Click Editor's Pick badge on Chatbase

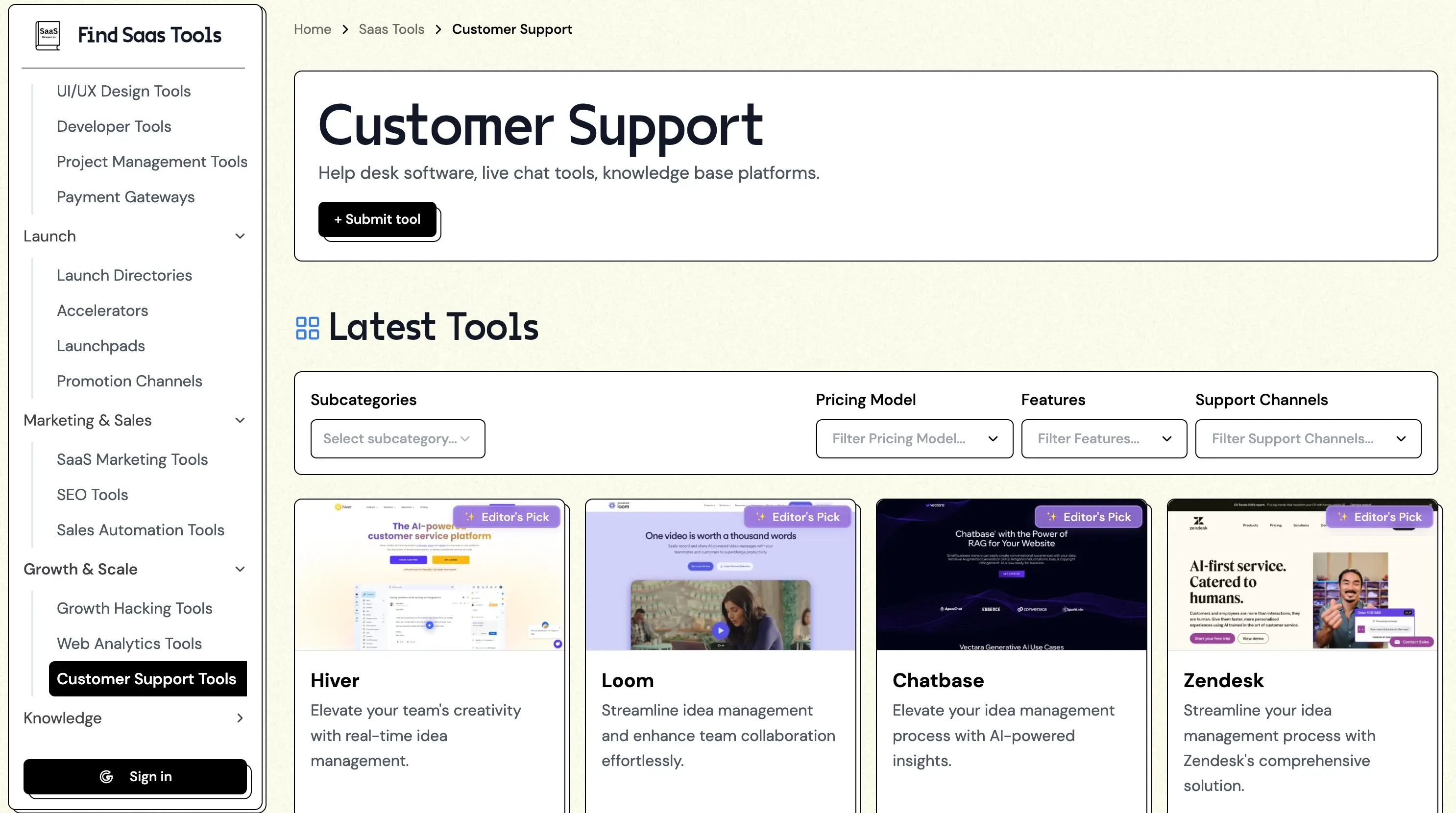point(1089,517)
